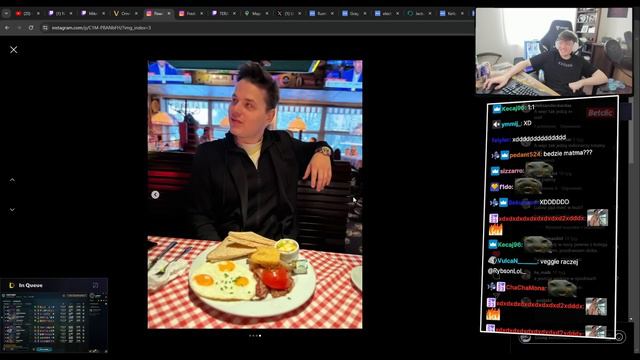
Task: Close the Google Maps tab
Action: click(x=267, y=13)
